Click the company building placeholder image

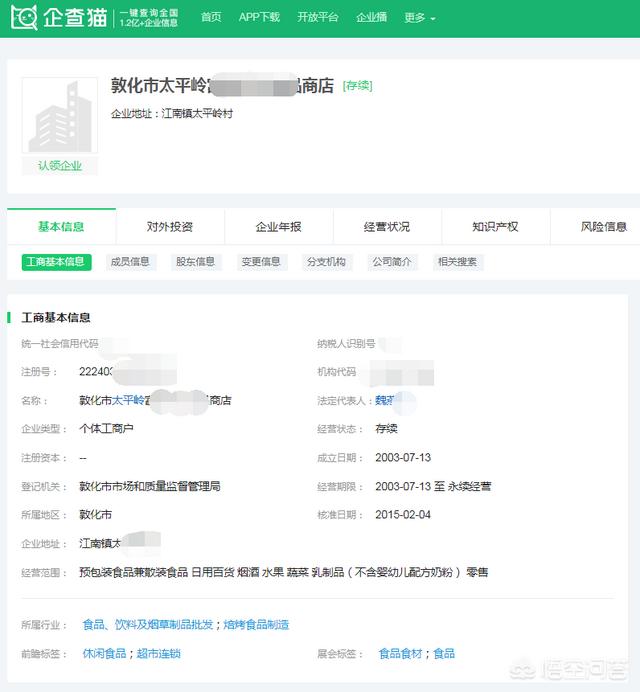click(x=60, y=116)
